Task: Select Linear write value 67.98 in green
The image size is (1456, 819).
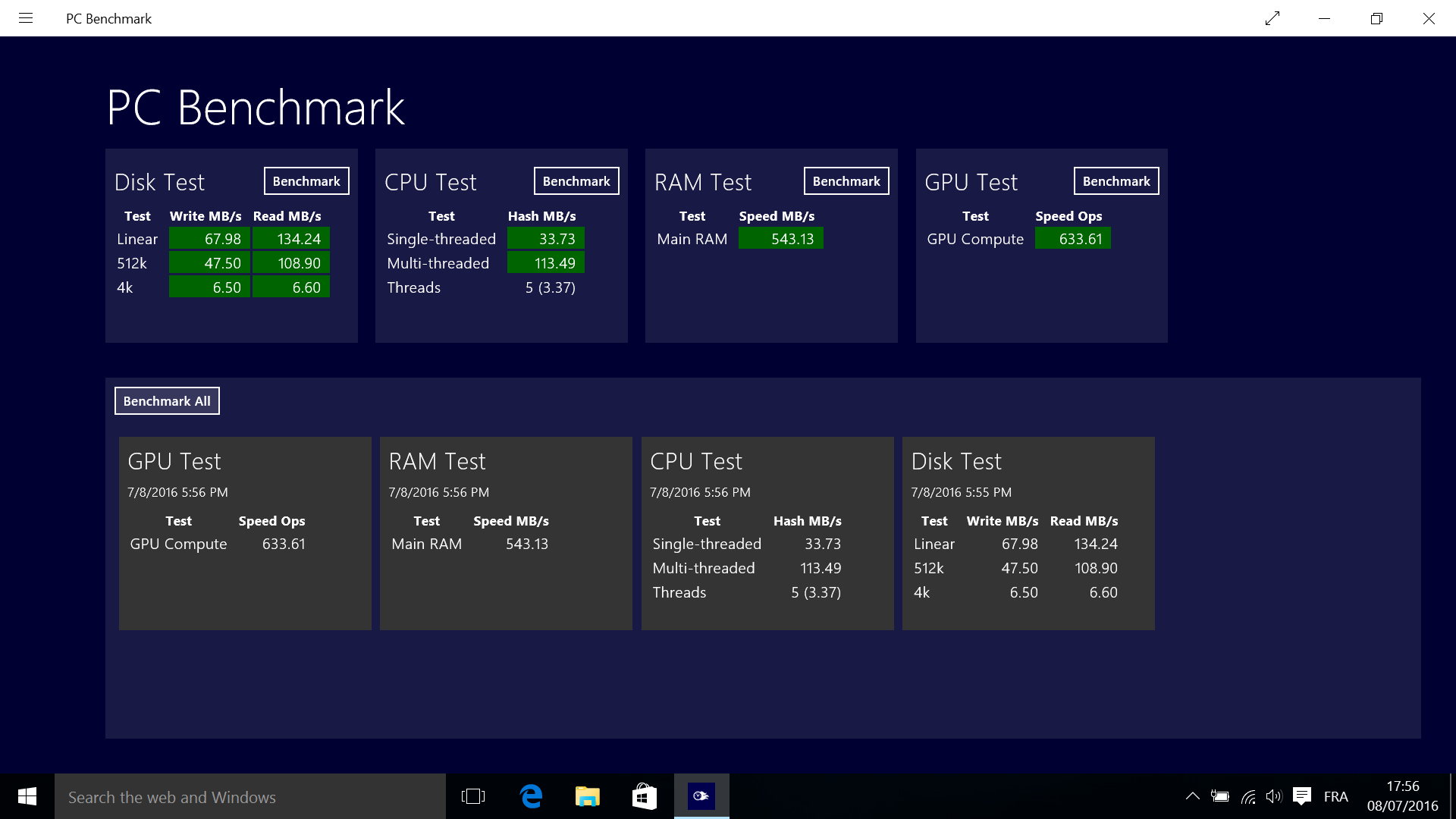Action: point(209,239)
